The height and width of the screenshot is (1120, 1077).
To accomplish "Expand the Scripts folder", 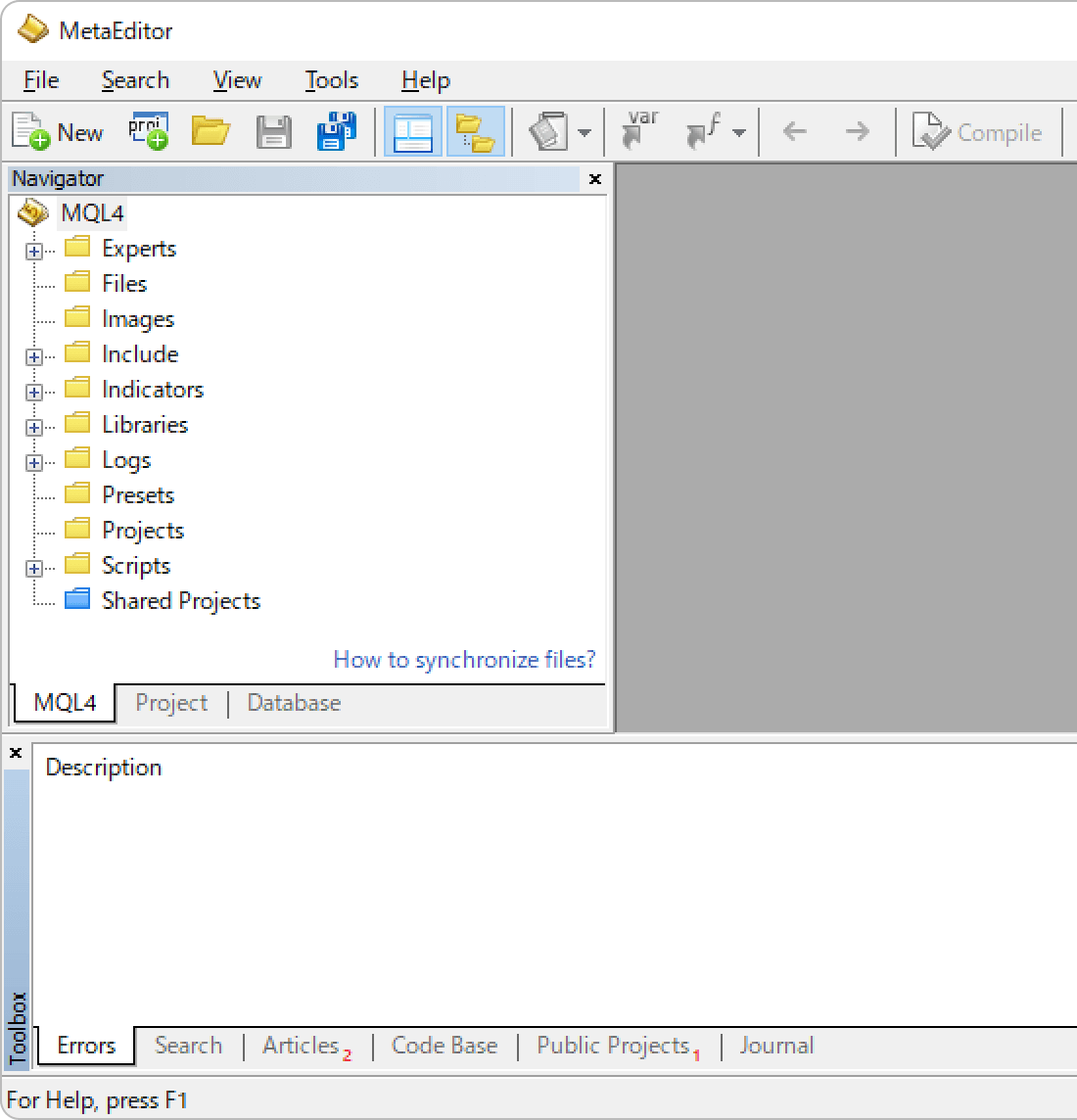I will [33, 568].
